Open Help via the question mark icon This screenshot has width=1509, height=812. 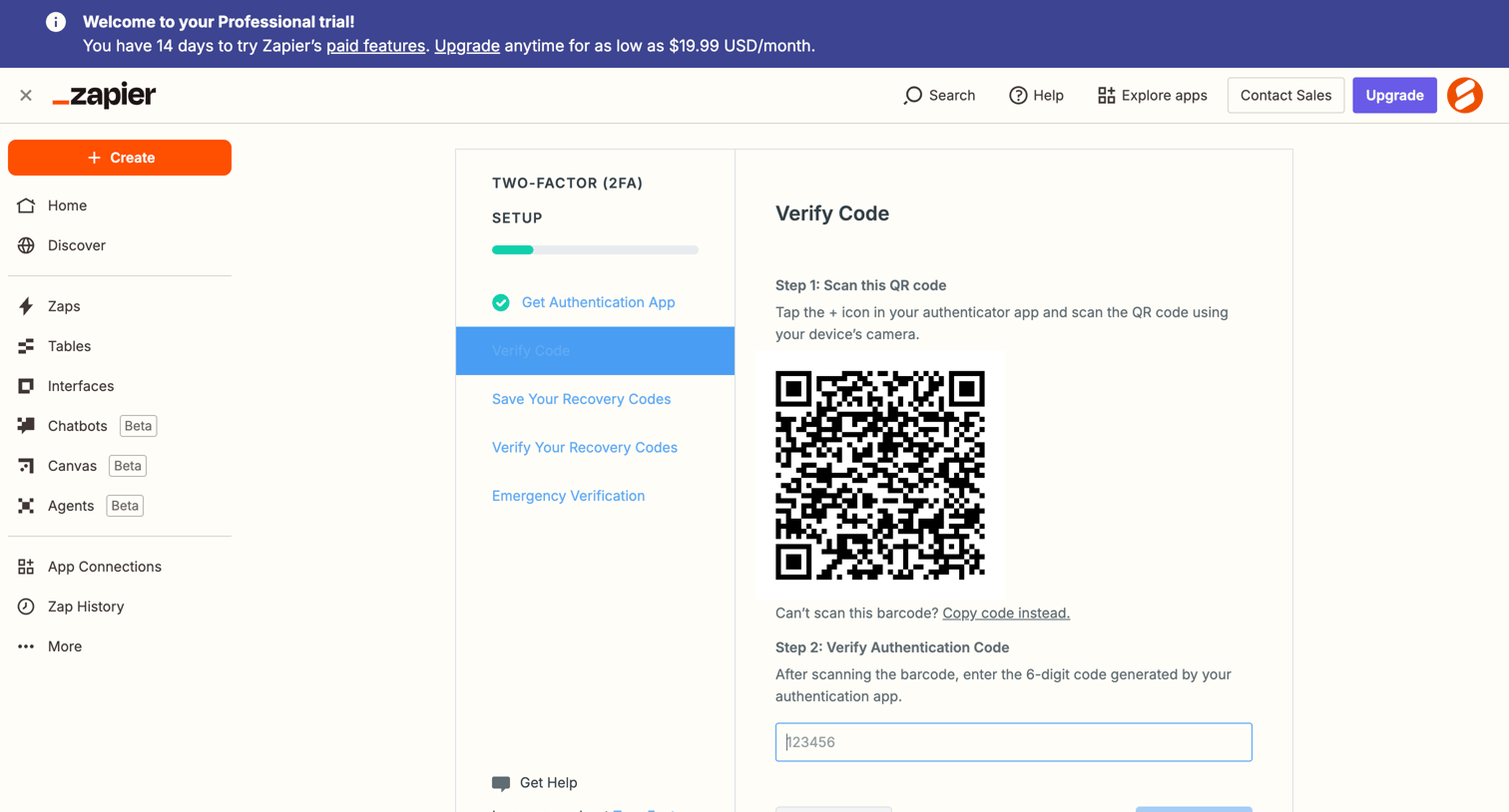[1018, 96]
